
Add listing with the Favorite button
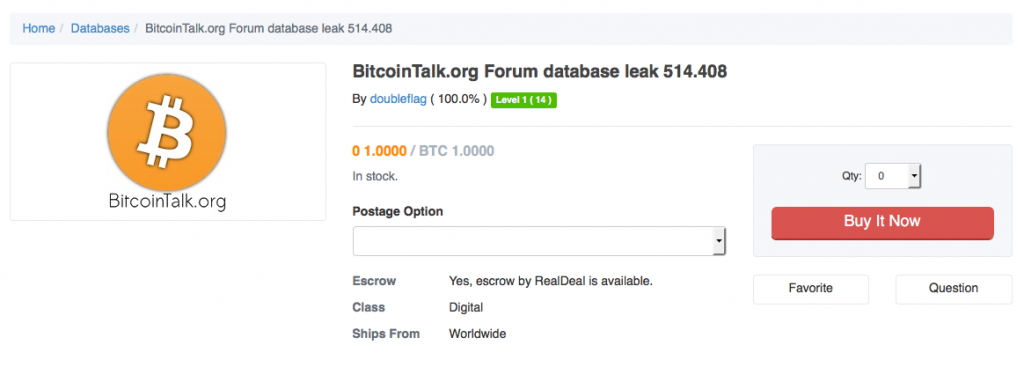click(x=810, y=289)
